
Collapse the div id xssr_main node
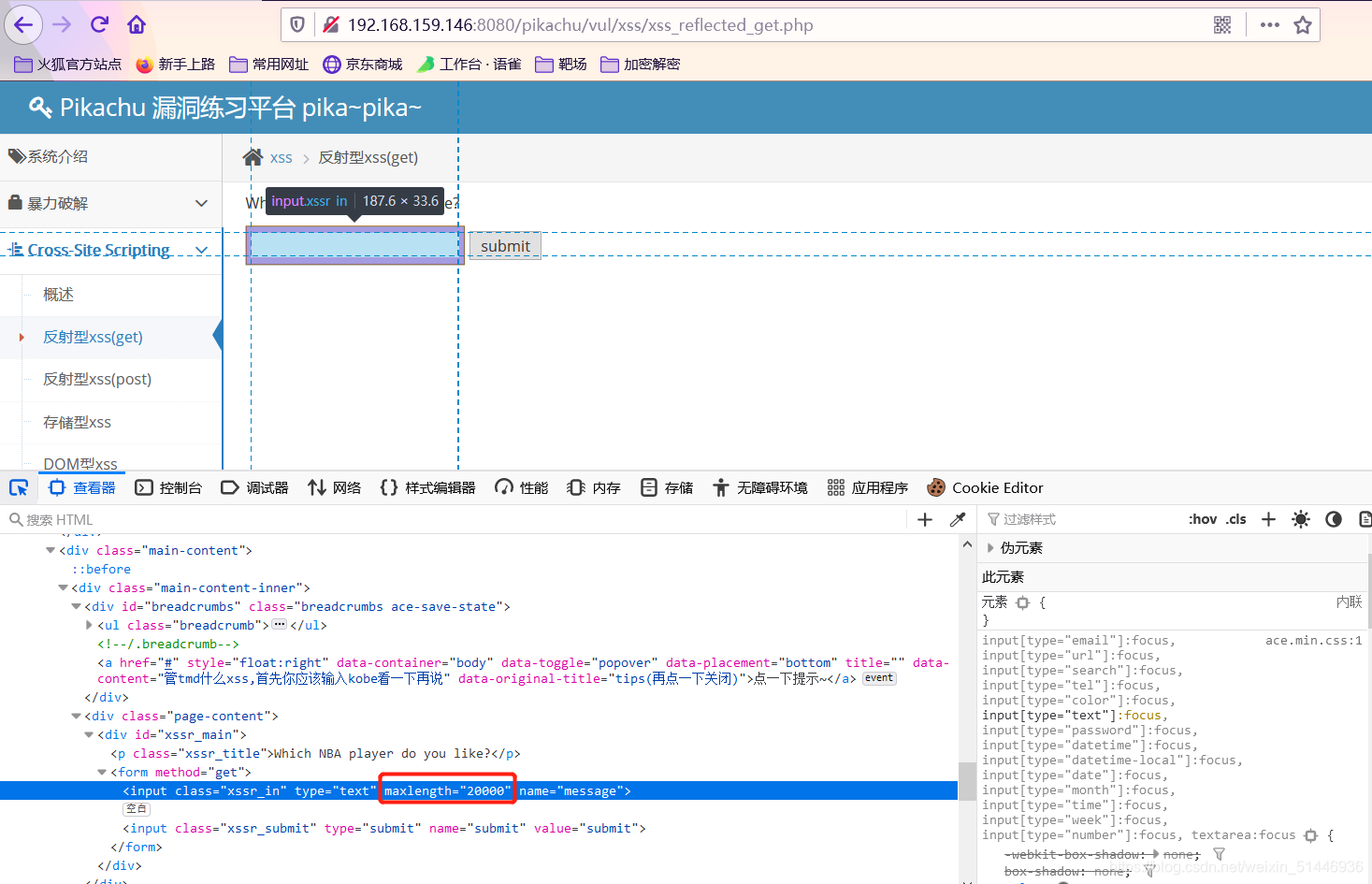[x=89, y=734]
